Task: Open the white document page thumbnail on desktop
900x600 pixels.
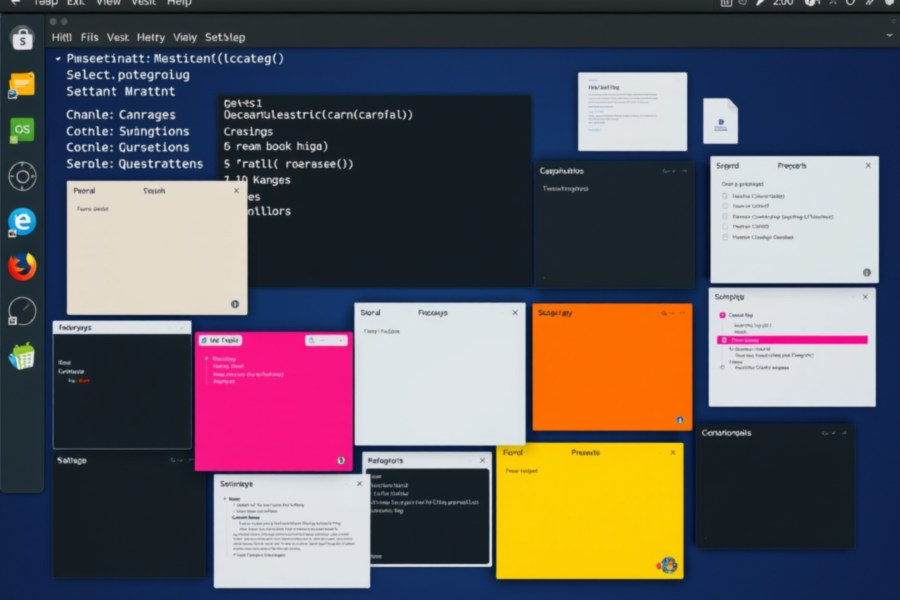Action: tap(632, 111)
